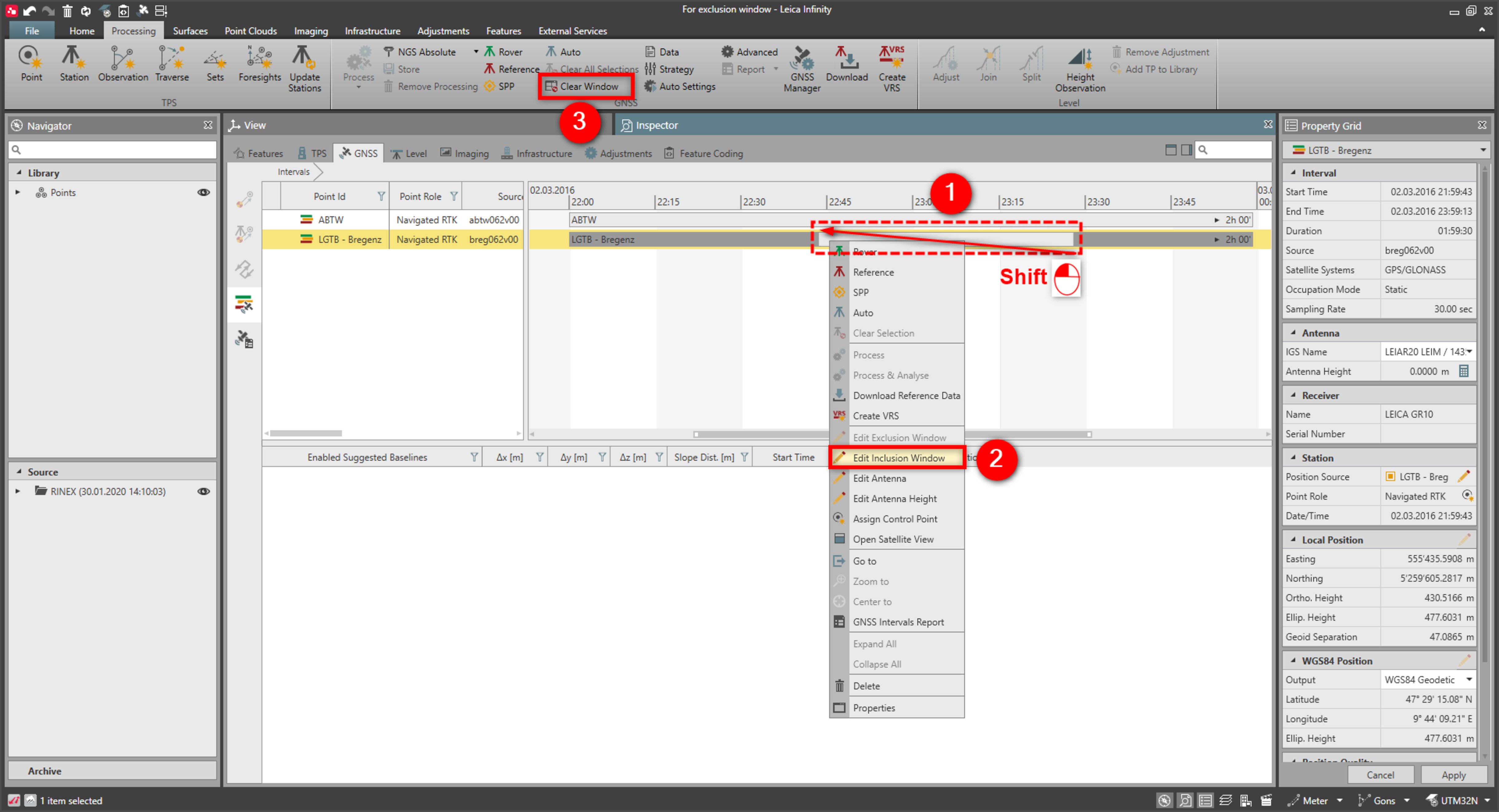Image resolution: width=1499 pixels, height=812 pixels.
Task: Set Reference role from the ribbon
Action: pos(512,69)
